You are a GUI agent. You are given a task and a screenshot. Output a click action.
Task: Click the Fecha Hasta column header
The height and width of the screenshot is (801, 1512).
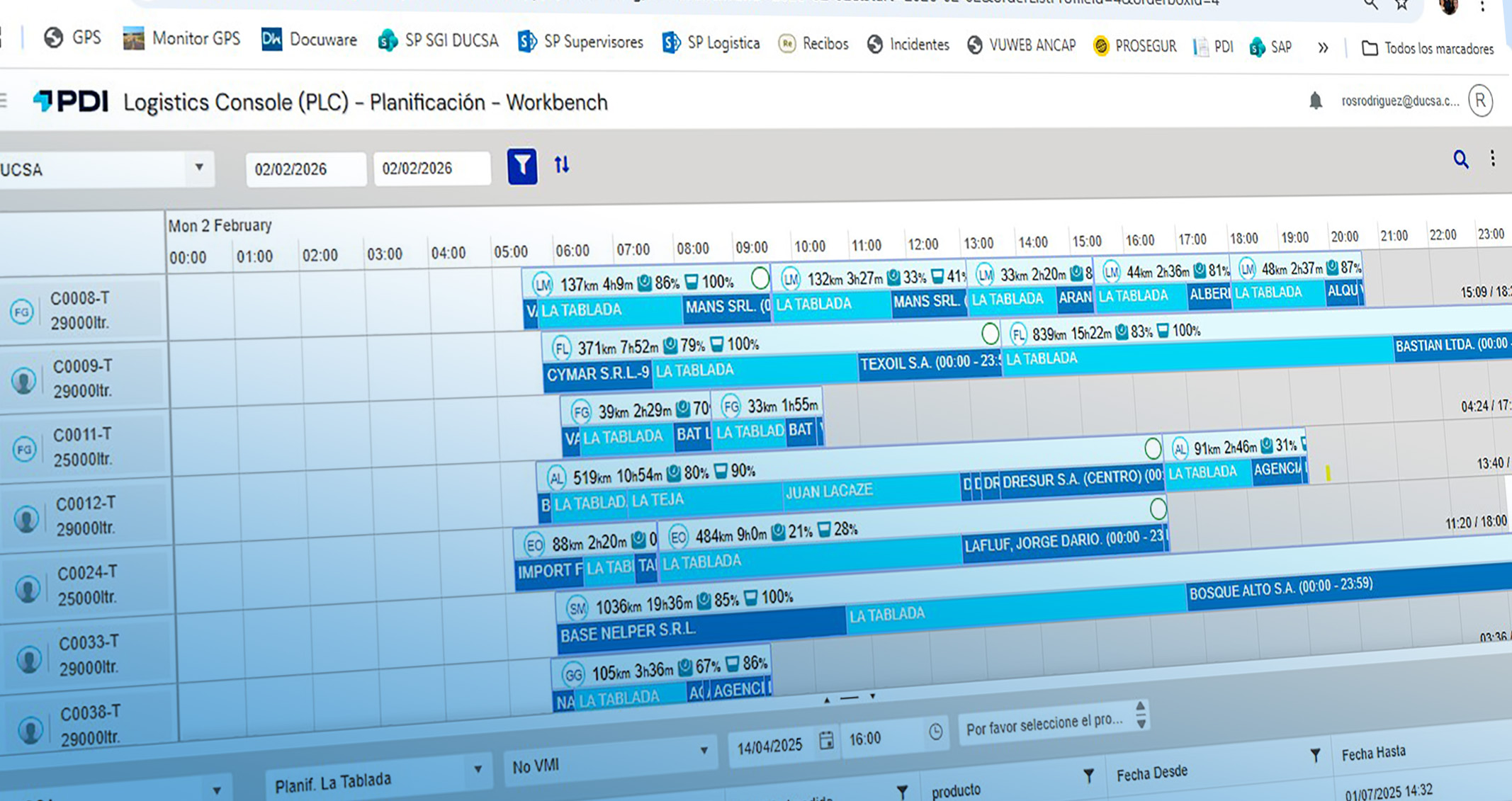pyautogui.click(x=1373, y=754)
